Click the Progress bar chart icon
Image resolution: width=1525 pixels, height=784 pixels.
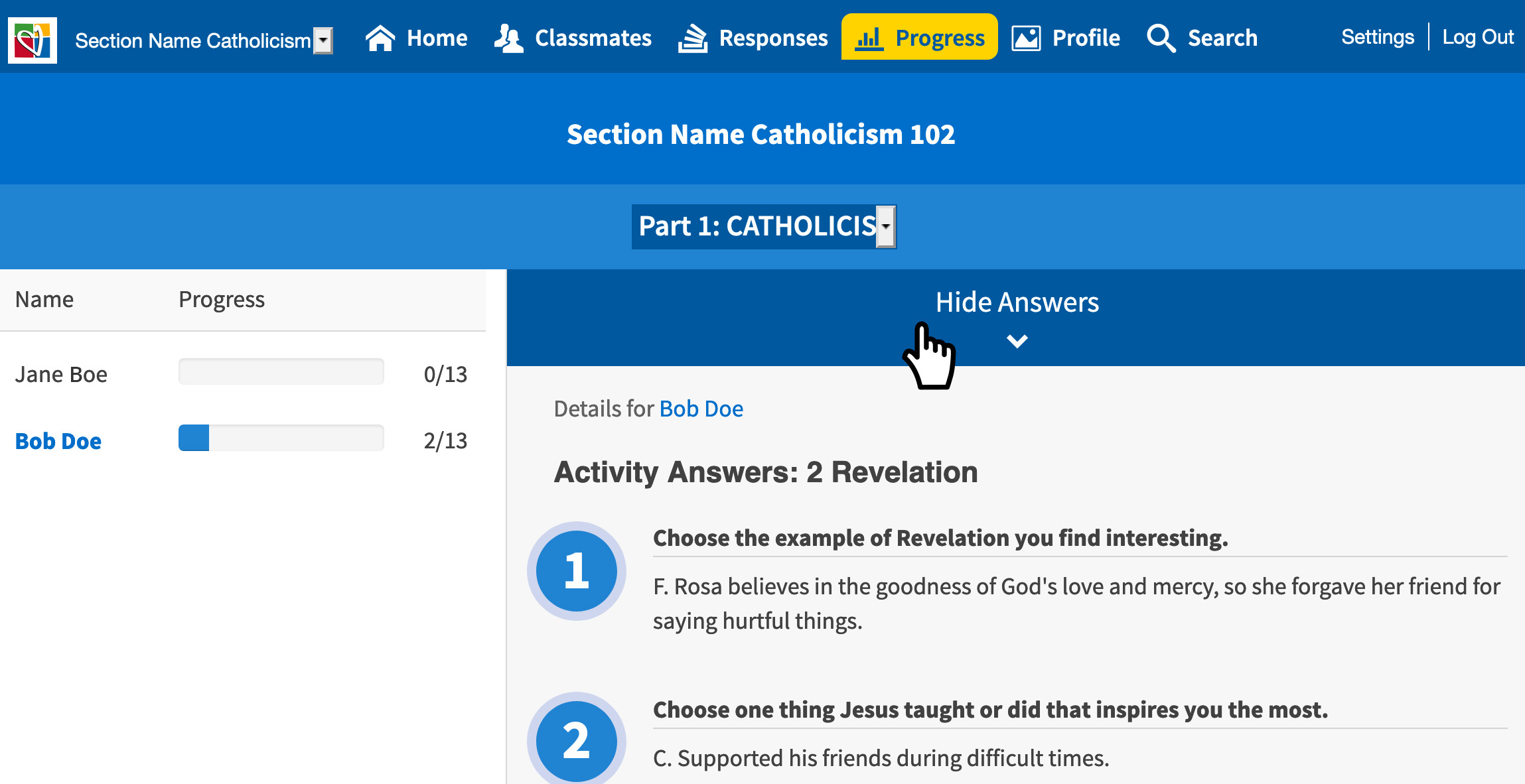pos(869,38)
